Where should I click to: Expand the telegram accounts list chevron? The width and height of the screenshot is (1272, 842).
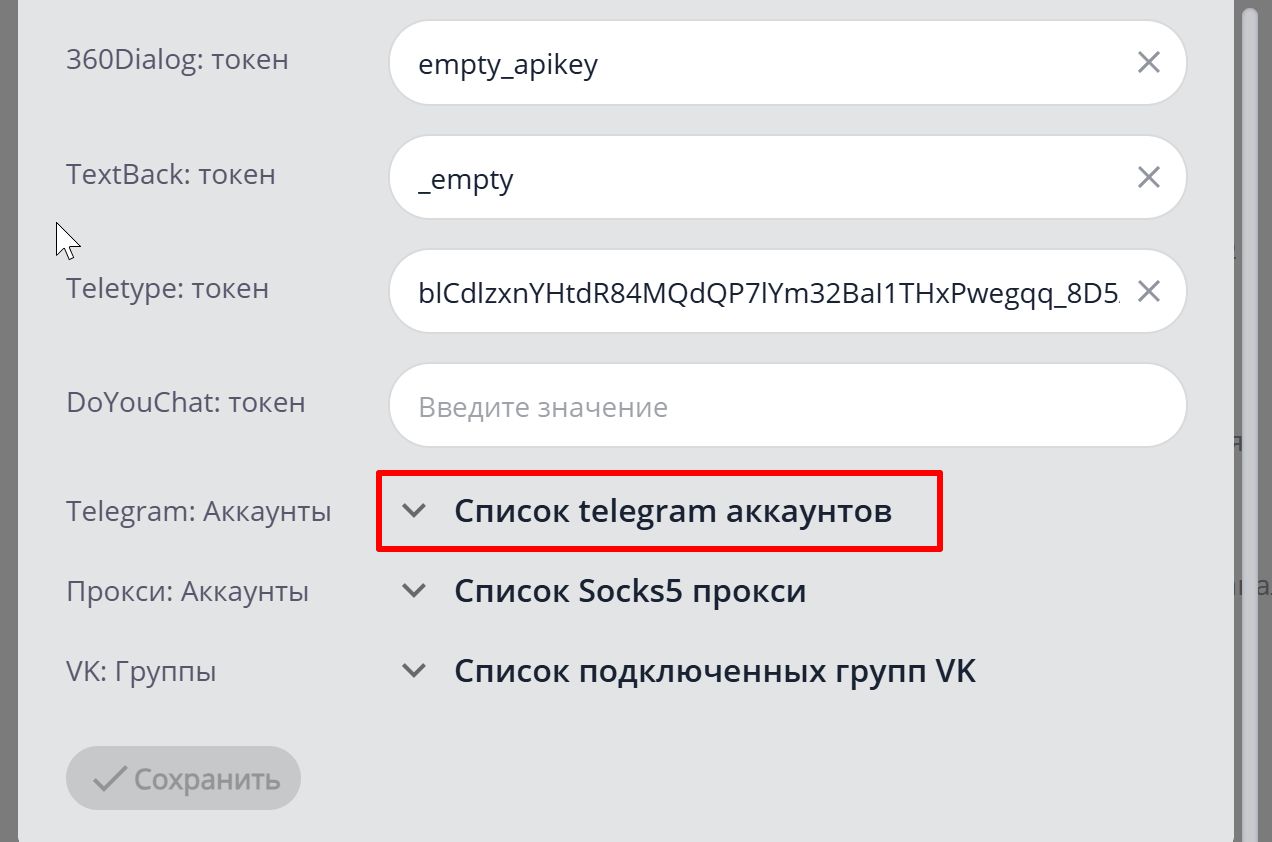414,511
